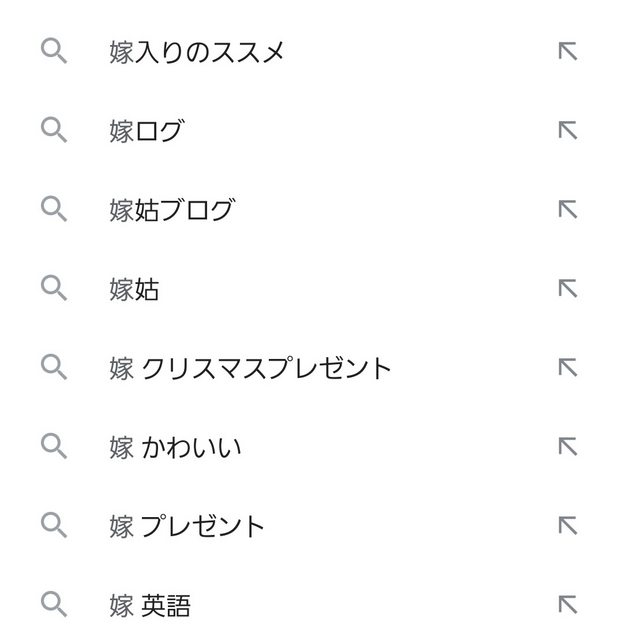Choose the 嫁ログ search suggestion
The height and width of the screenshot is (640, 623).
[x=147, y=131]
